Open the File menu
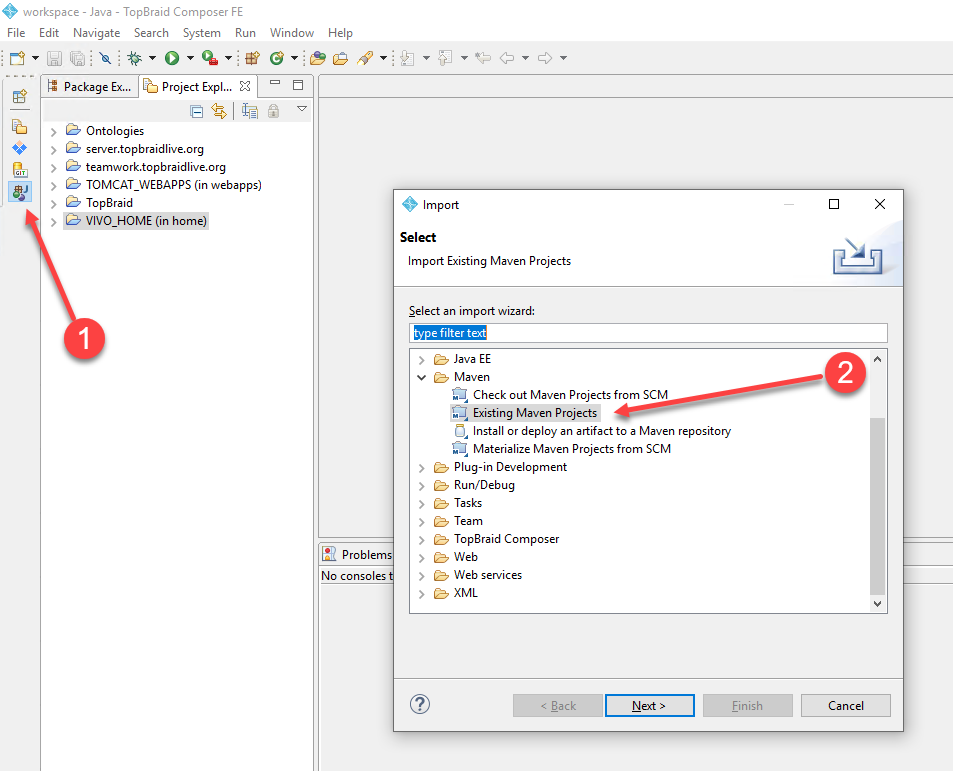The width and height of the screenshot is (953, 771). click(16, 33)
